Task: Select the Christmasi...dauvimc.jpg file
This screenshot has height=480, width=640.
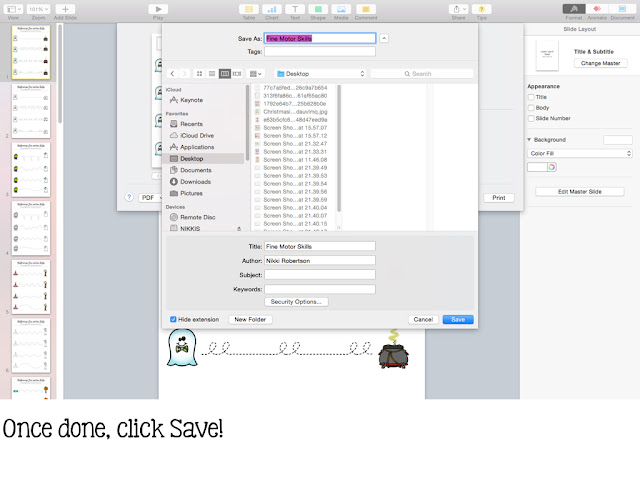Action: click(295, 111)
